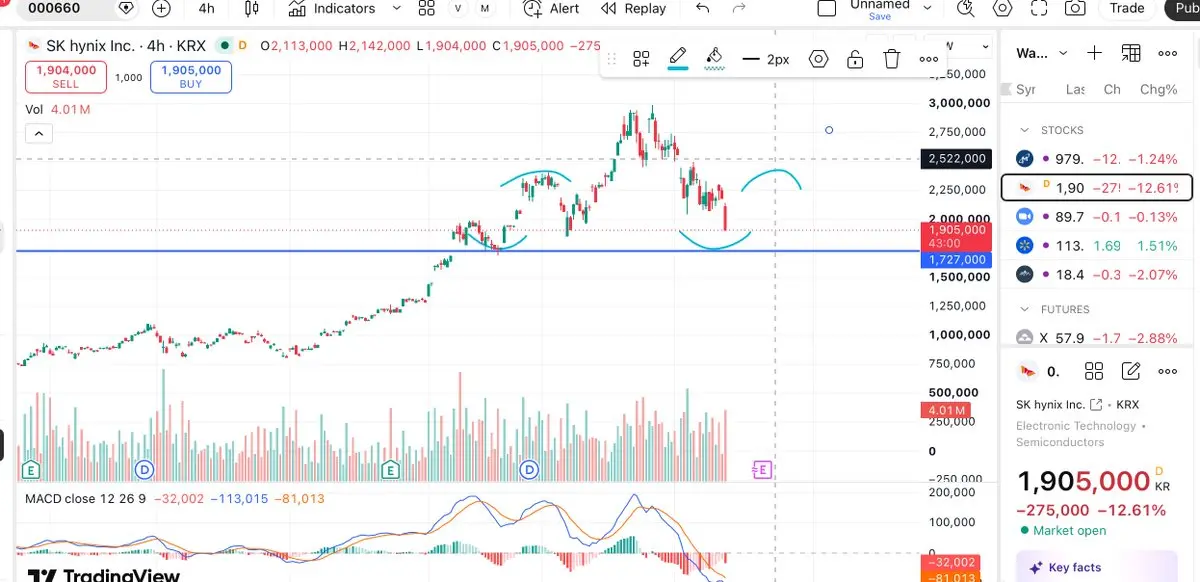Sort watchlist by Chg% column
Screen dimensions: 1200x582
click(x=1158, y=89)
